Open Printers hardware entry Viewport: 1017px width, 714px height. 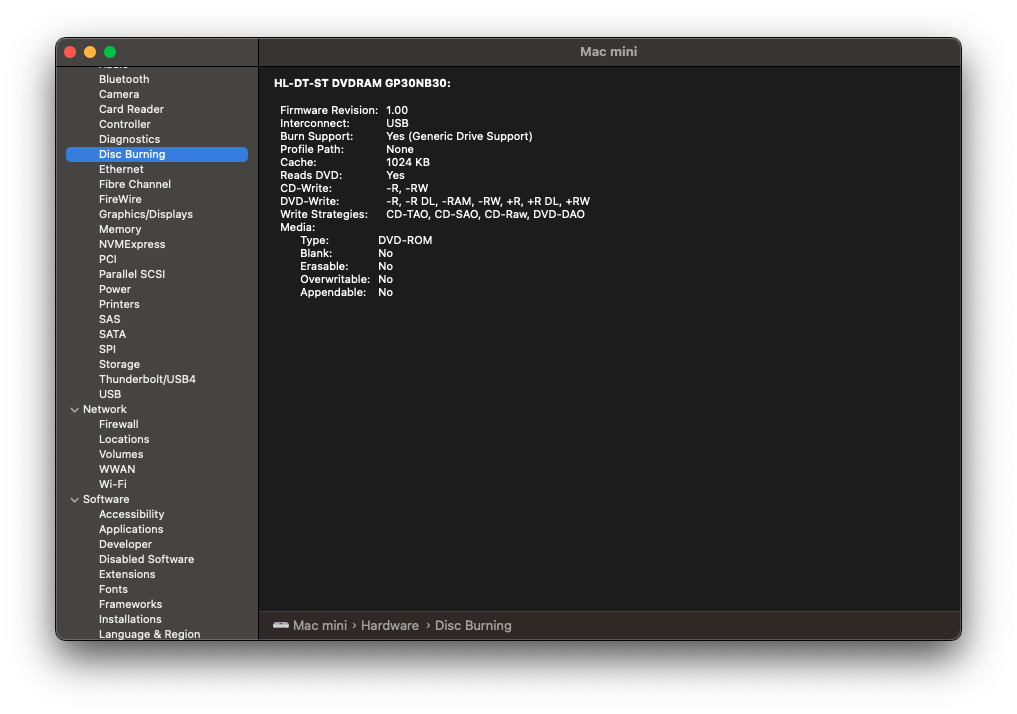(119, 304)
